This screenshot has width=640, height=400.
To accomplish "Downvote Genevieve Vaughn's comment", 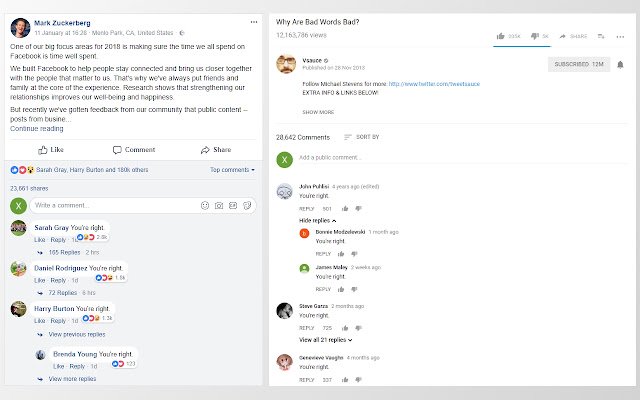I will (358, 380).
